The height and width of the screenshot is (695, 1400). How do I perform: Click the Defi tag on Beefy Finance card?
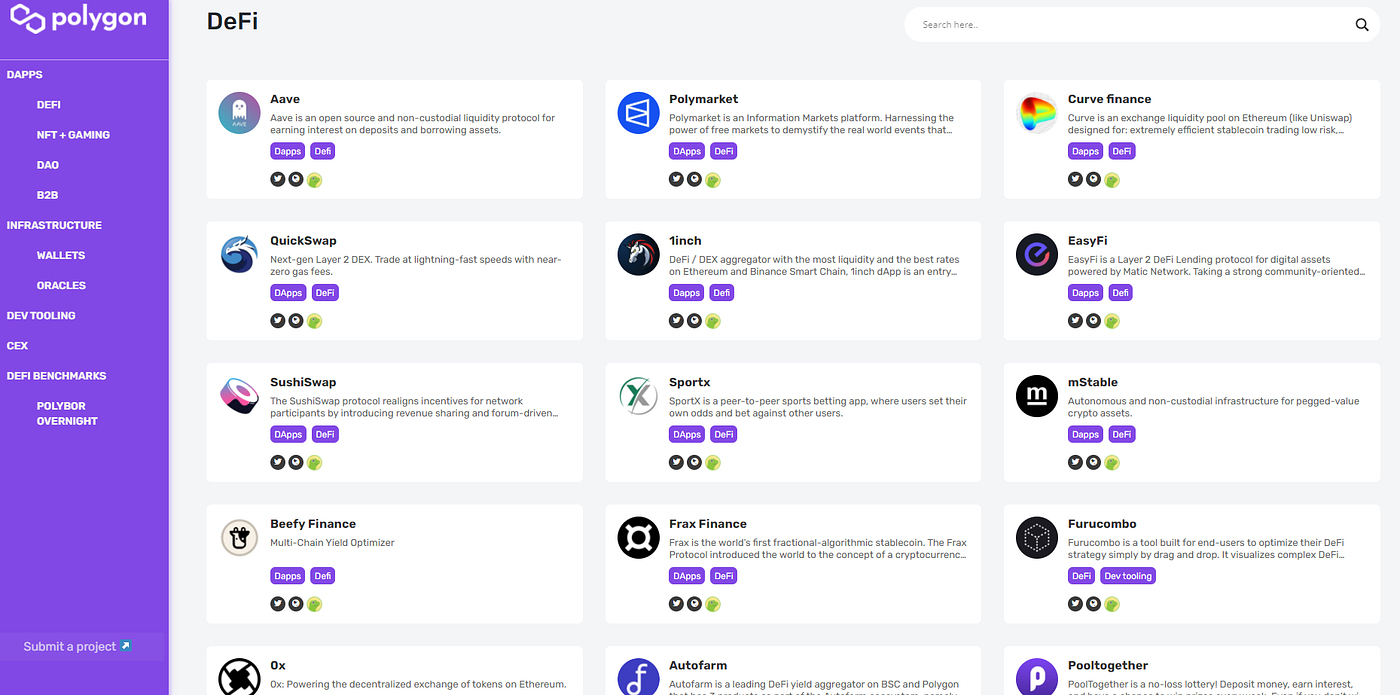(x=322, y=576)
